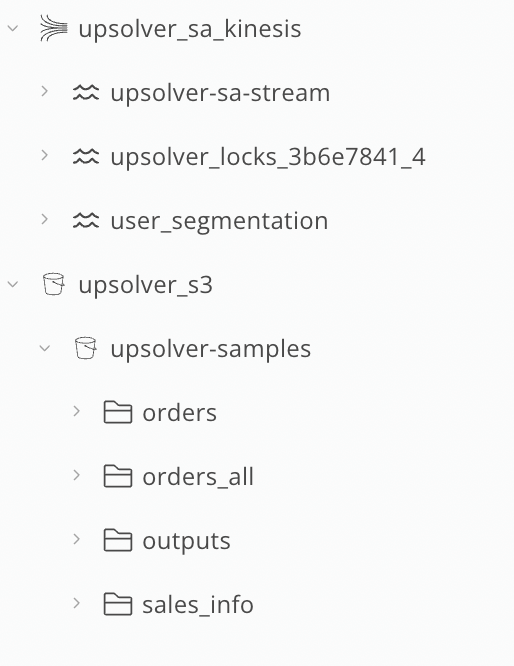Select the upsolver-samples bucket label
Image resolution: width=514 pixels, height=666 pixels.
click(211, 349)
